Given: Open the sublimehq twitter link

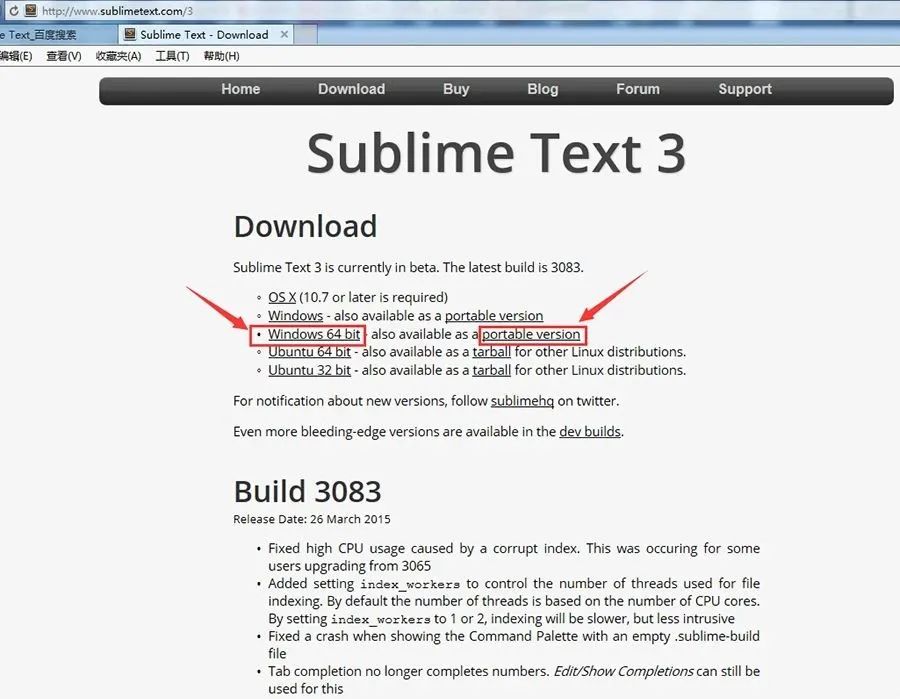Looking at the screenshot, I should point(522,401).
